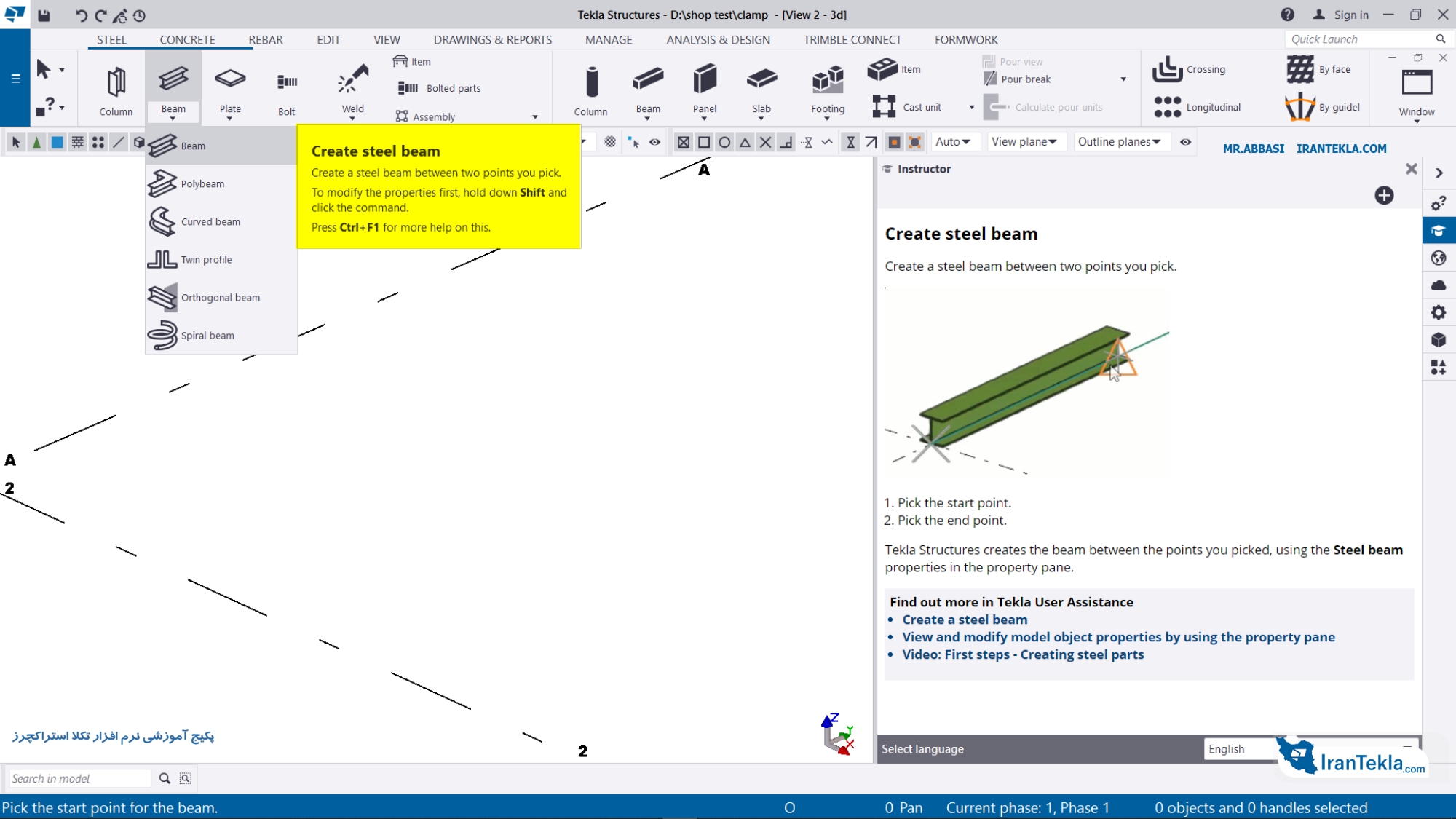Open DRAWINGS & REPORTS tab
1456x819 pixels.
click(493, 40)
